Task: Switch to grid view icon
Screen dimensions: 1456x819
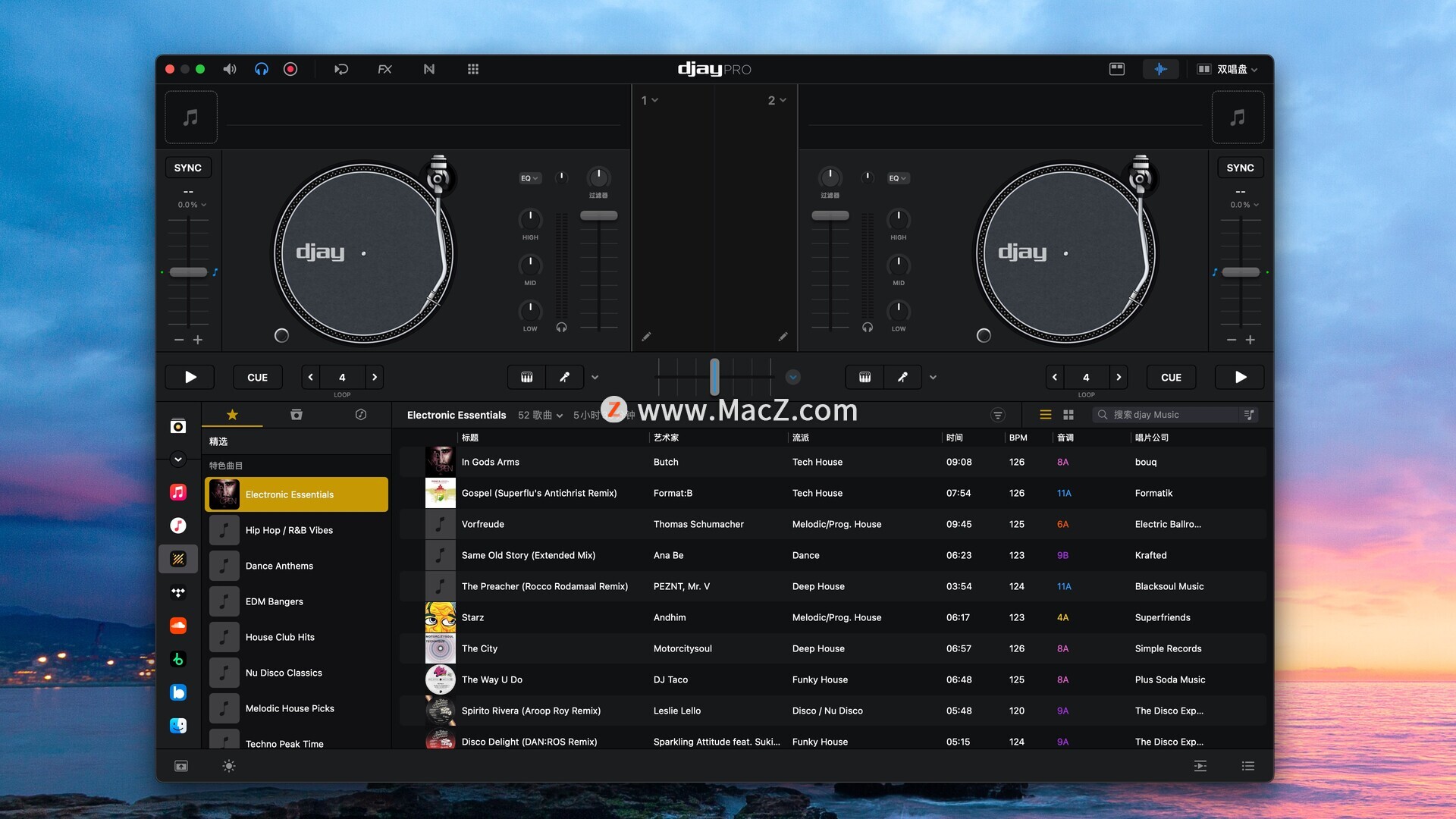Action: (x=1068, y=415)
